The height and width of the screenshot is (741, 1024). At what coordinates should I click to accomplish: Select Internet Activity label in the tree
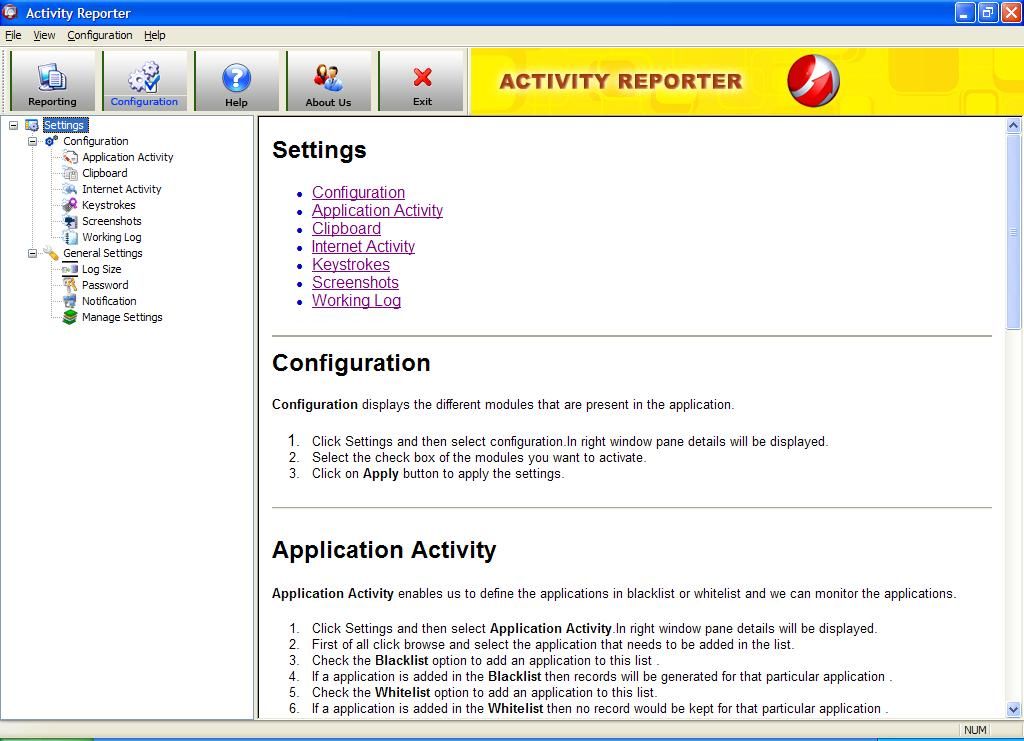click(121, 189)
